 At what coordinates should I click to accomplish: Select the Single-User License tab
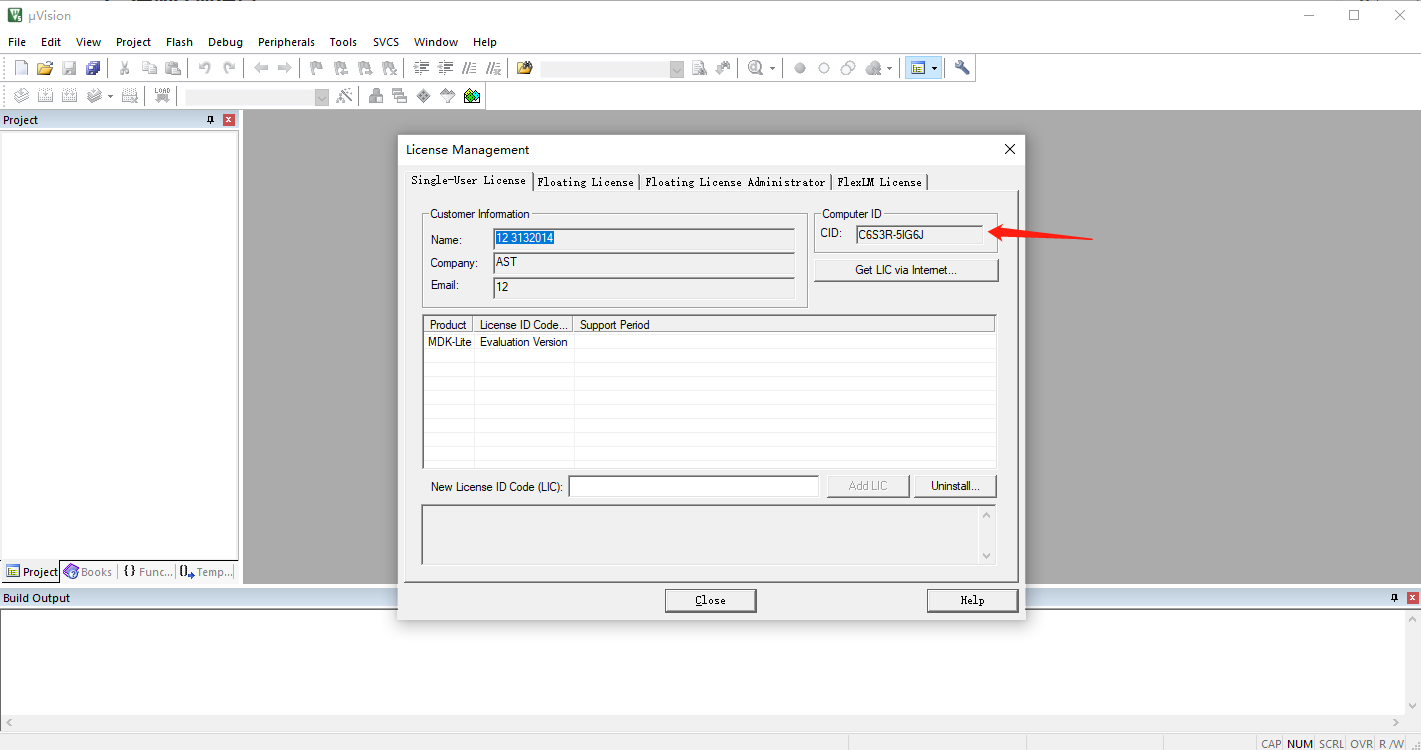(x=468, y=180)
